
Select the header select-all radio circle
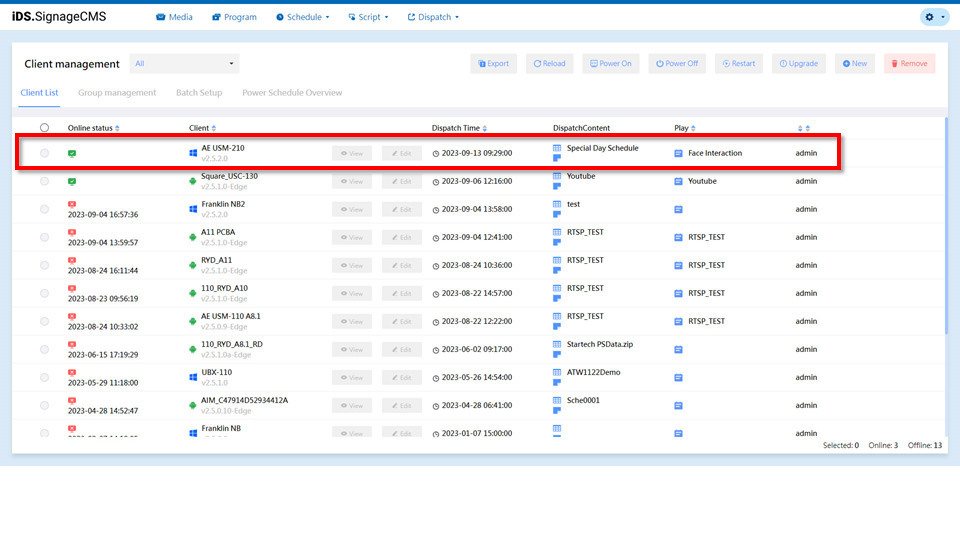[x=44, y=128]
